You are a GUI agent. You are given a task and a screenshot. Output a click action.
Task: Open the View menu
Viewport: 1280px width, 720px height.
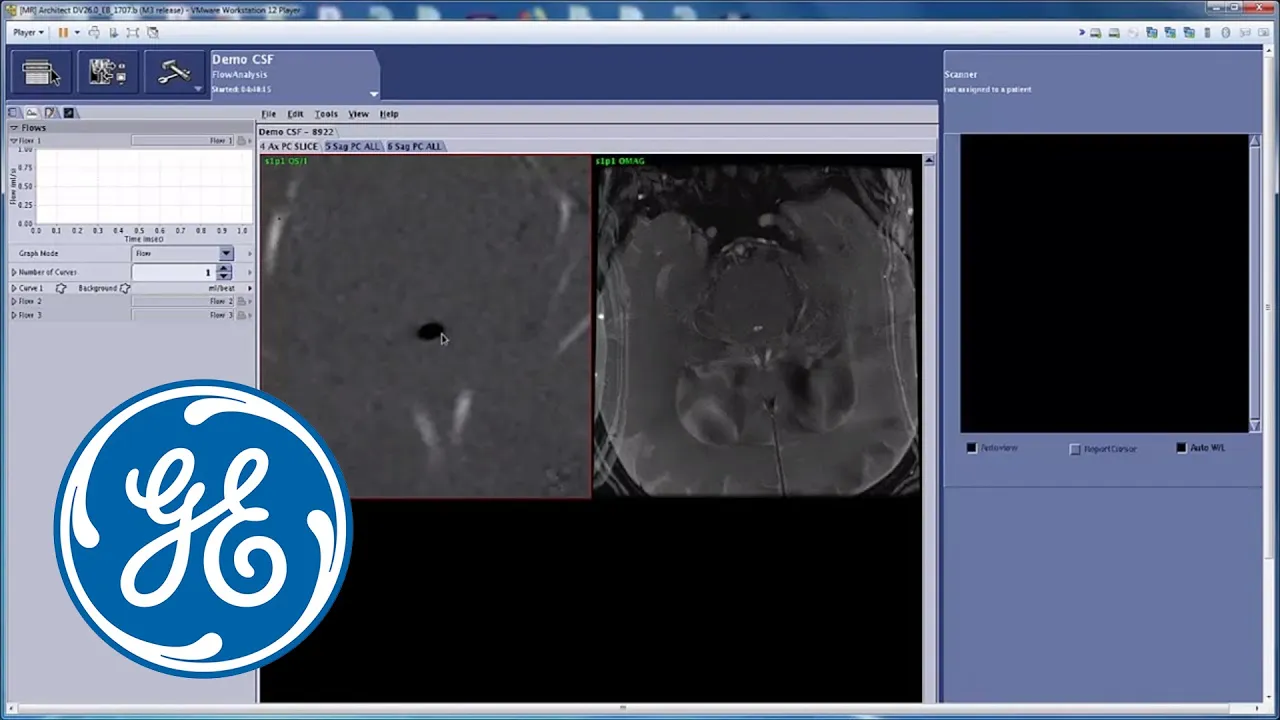coord(358,114)
